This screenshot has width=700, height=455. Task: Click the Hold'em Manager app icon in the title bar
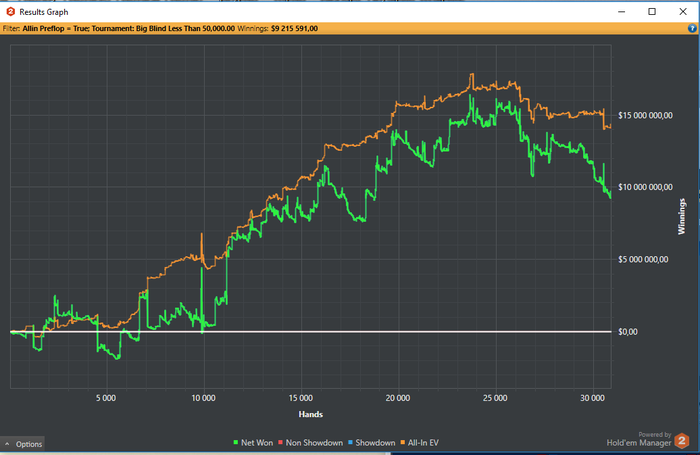tap(10, 12)
